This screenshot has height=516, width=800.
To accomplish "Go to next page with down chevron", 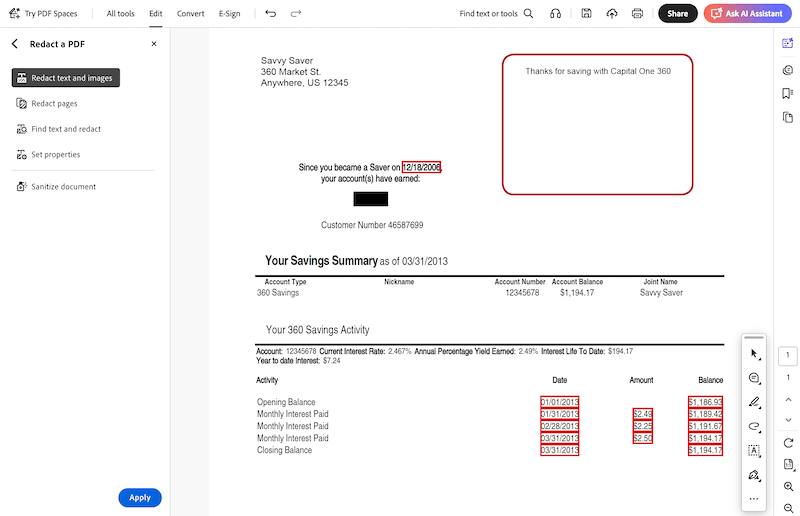I will pos(788,420).
